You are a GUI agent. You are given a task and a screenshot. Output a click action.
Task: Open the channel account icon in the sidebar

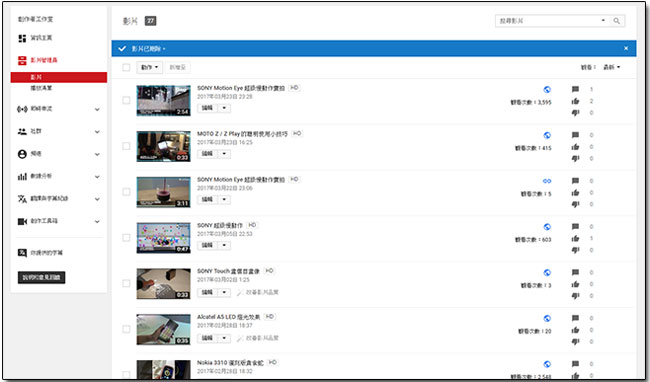22,154
